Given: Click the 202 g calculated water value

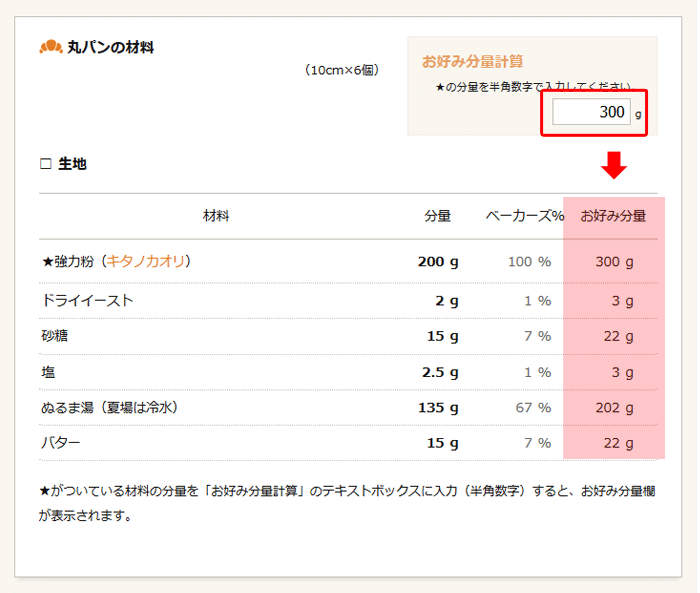Looking at the screenshot, I should tap(614, 408).
